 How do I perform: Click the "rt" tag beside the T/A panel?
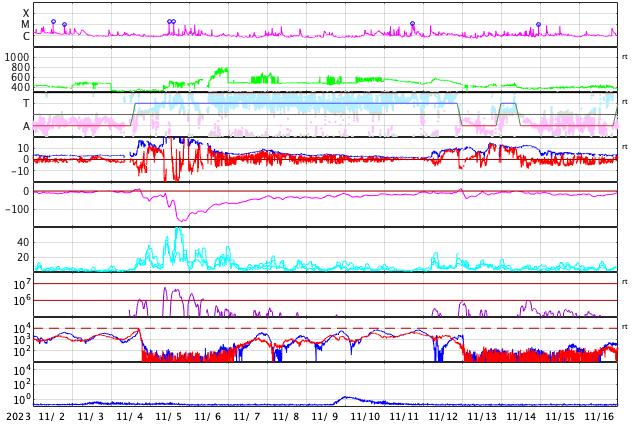coord(625,102)
